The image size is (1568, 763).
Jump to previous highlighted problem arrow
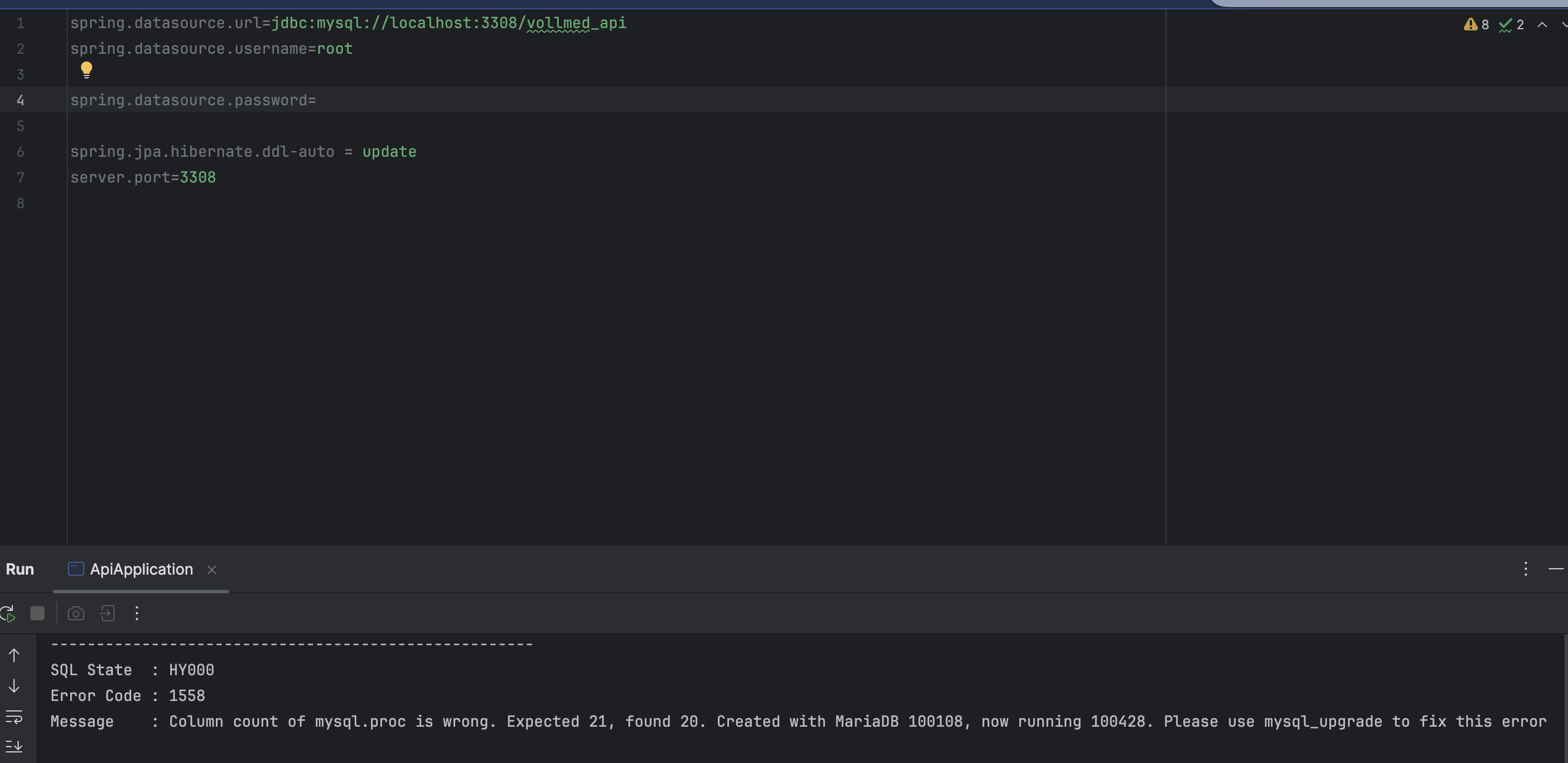1542,25
